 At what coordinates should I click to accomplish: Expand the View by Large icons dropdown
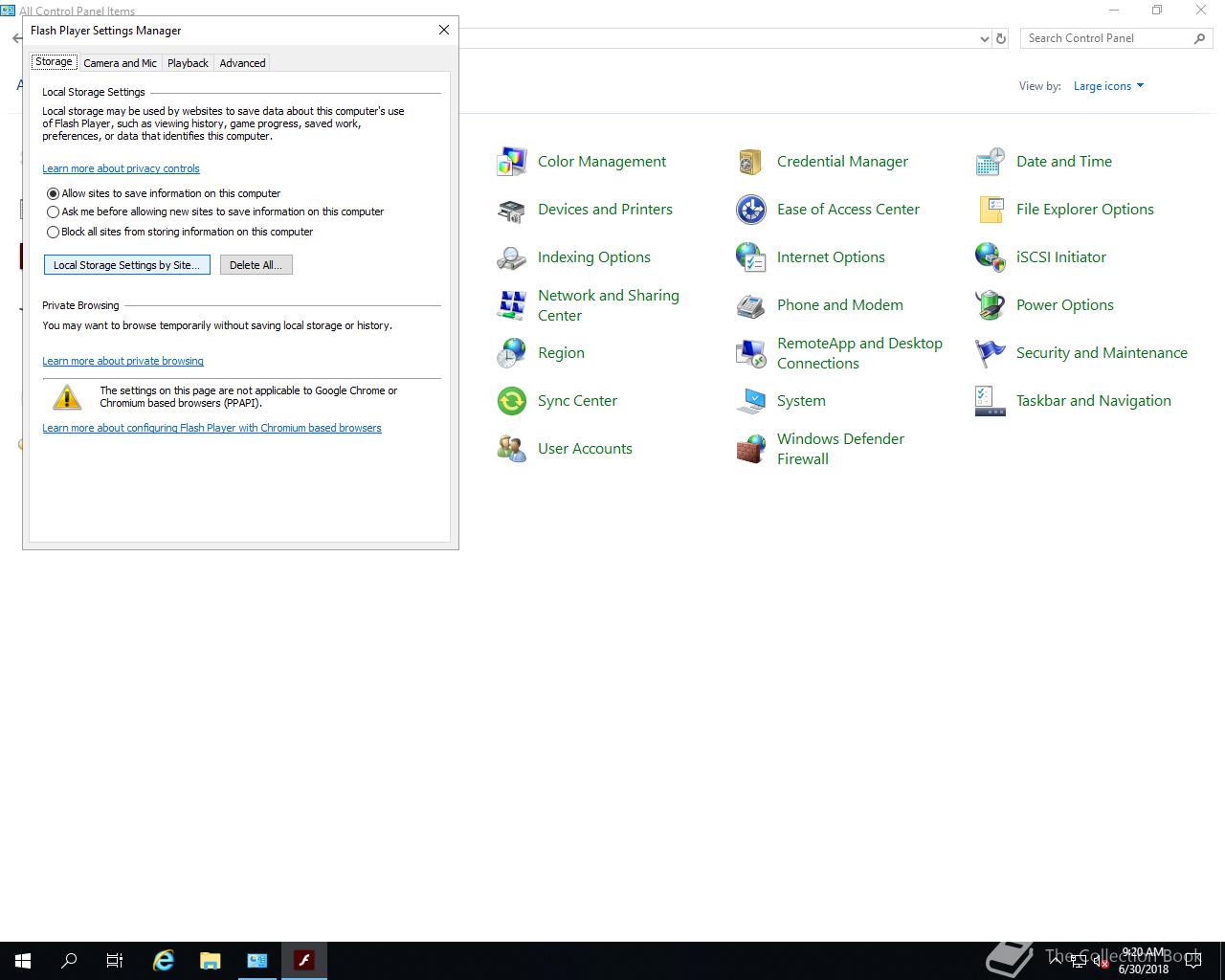pos(1108,86)
